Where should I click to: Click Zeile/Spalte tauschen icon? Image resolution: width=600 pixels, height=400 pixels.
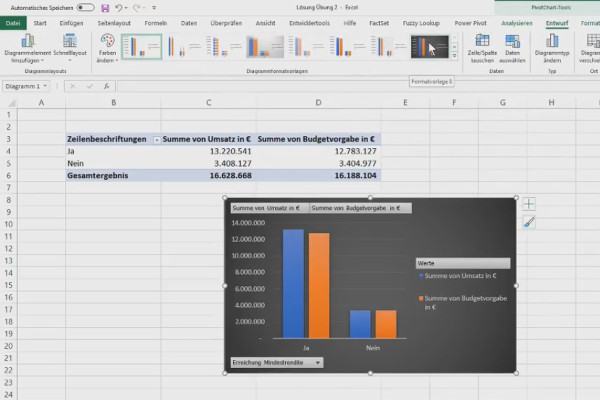tap(482, 49)
